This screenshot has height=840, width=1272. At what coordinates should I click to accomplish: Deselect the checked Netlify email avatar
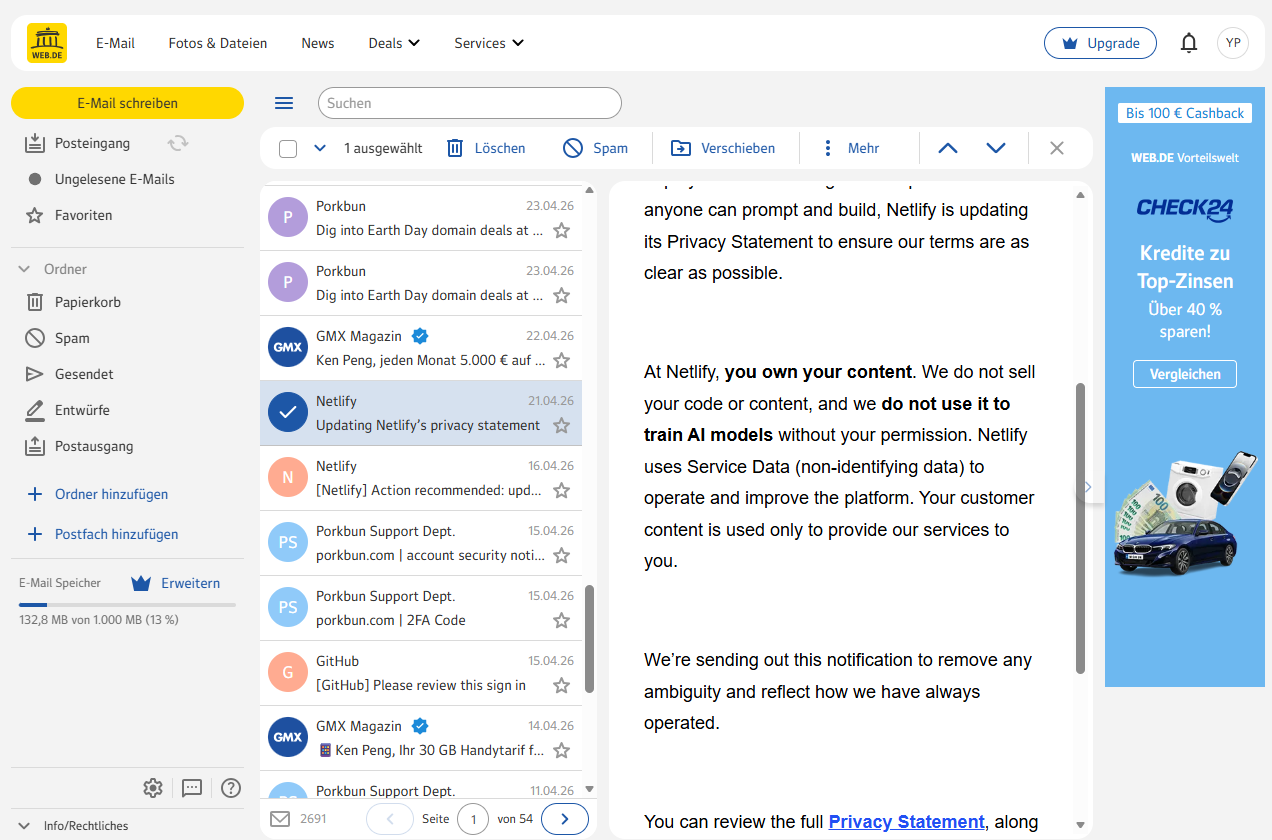(288, 412)
